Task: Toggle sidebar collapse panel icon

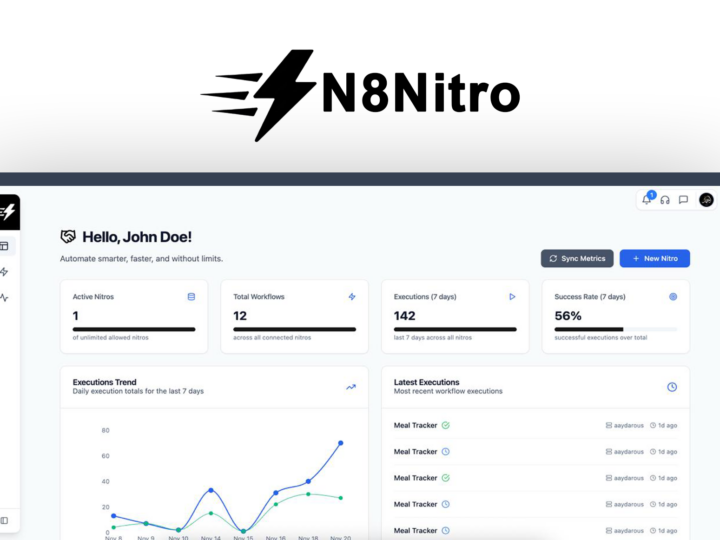Action: [4, 520]
